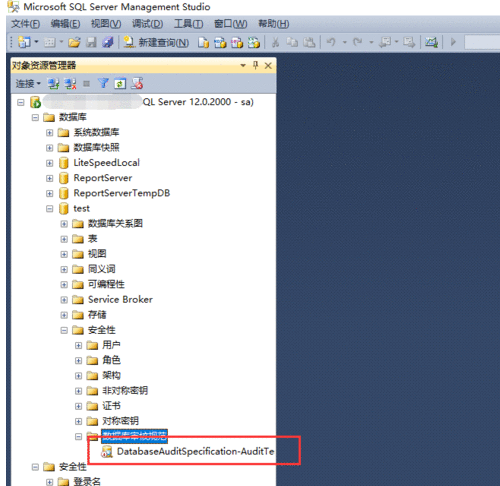Open the 窗口(W) menu
The width and height of the screenshot is (500, 486).
230,24
